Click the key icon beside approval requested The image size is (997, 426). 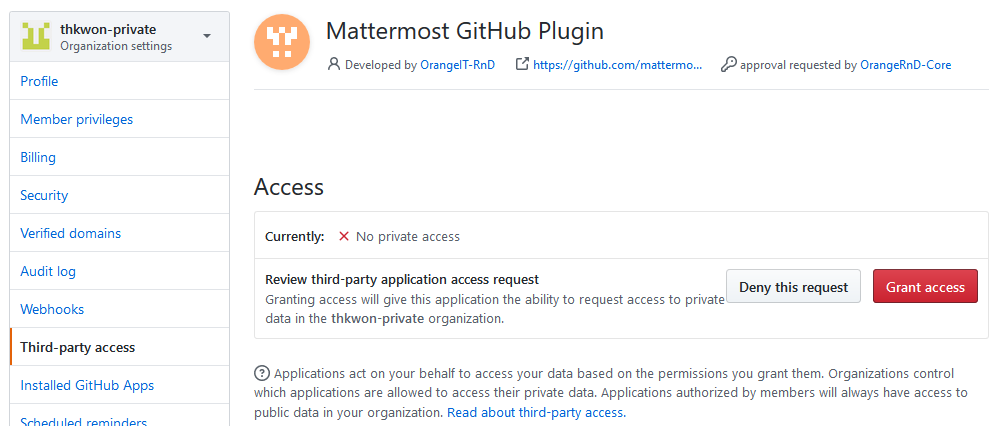[729, 64]
